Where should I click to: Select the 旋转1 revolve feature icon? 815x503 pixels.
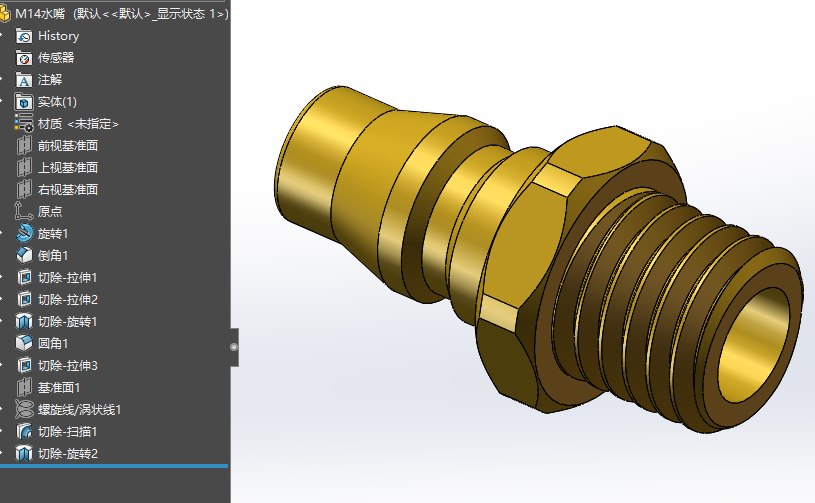pyautogui.click(x=24, y=233)
